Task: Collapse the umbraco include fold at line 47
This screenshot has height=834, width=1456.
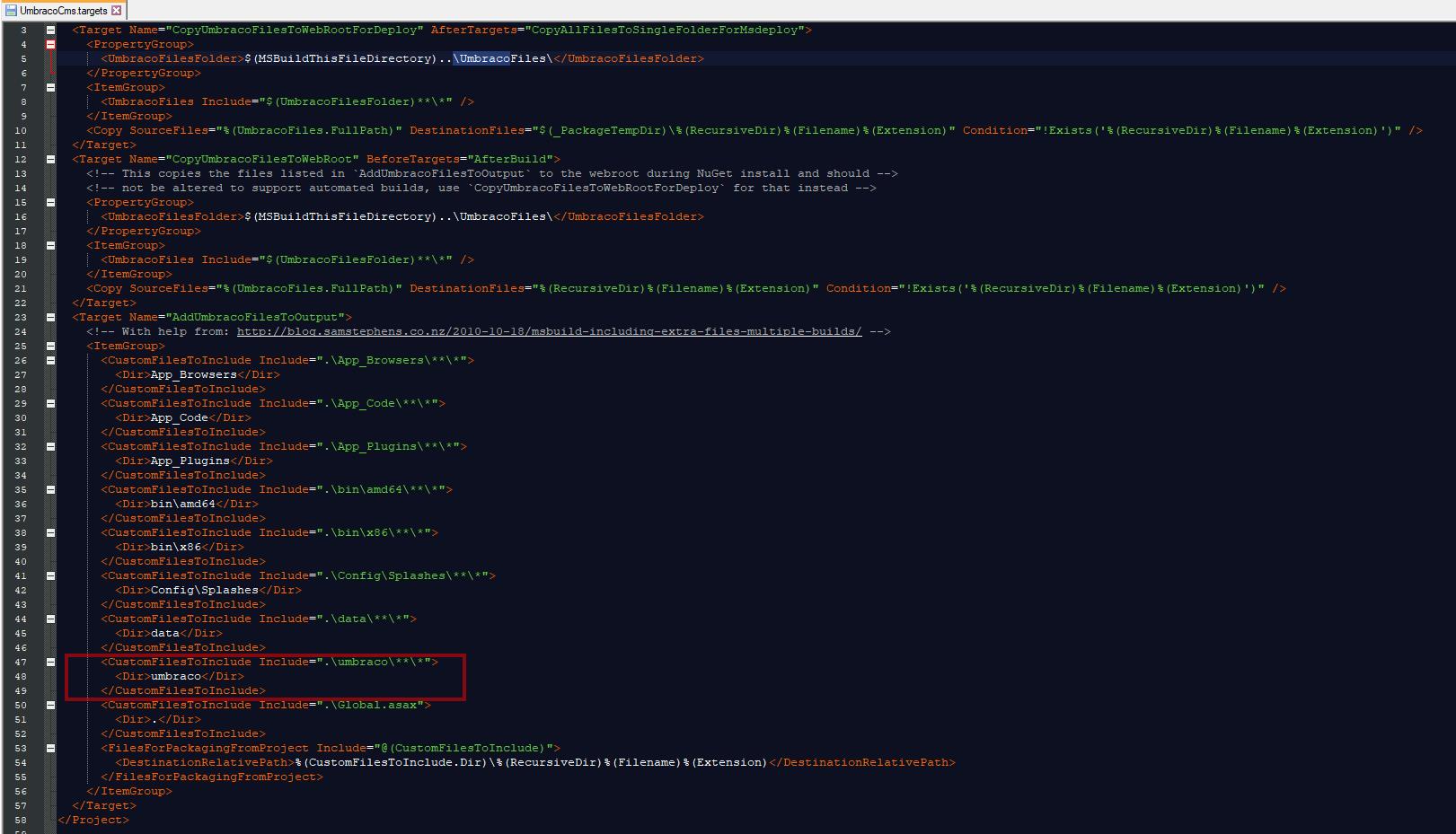Action: tap(51, 662)
